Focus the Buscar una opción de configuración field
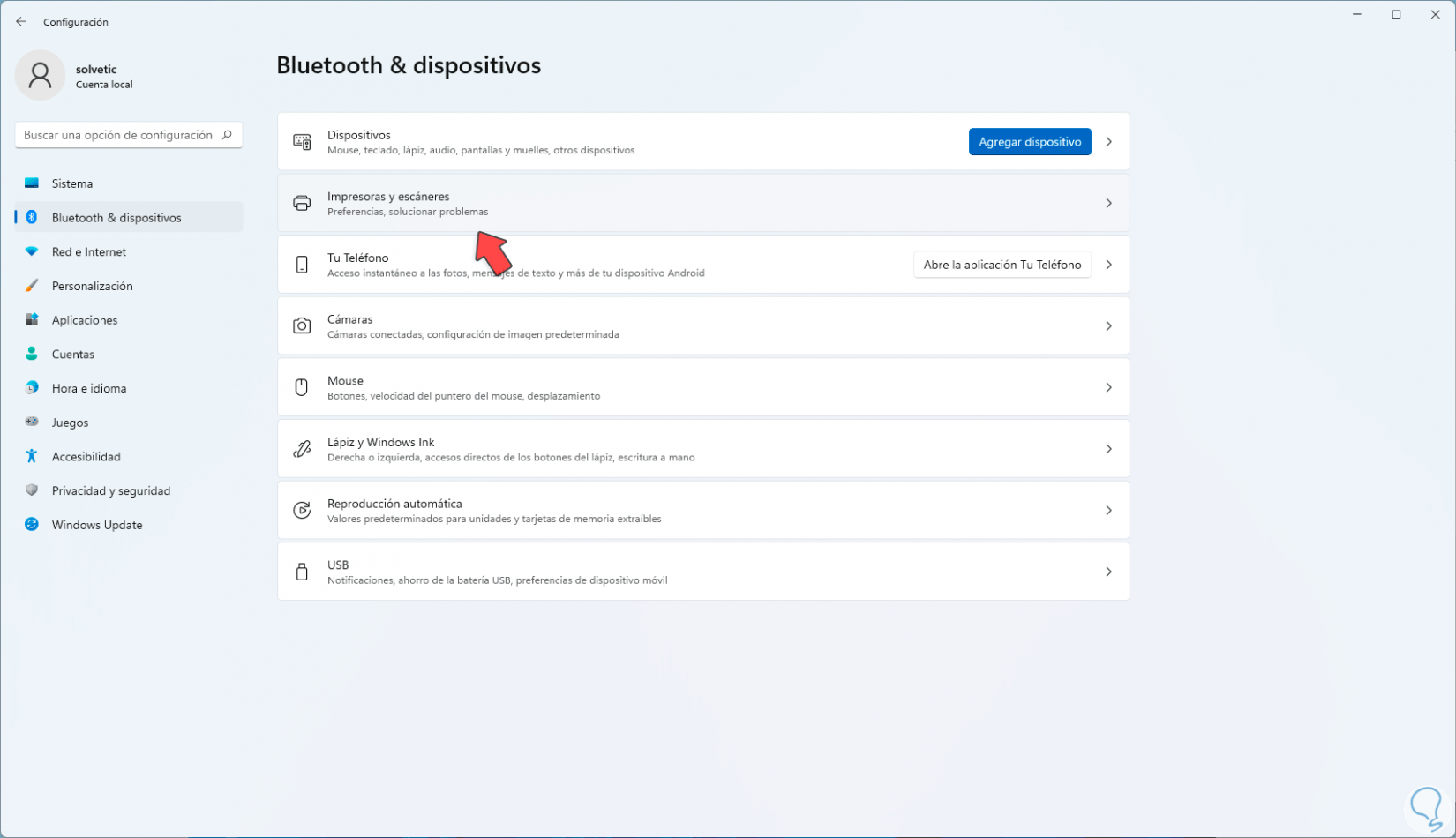 click(x=118, y=135)
